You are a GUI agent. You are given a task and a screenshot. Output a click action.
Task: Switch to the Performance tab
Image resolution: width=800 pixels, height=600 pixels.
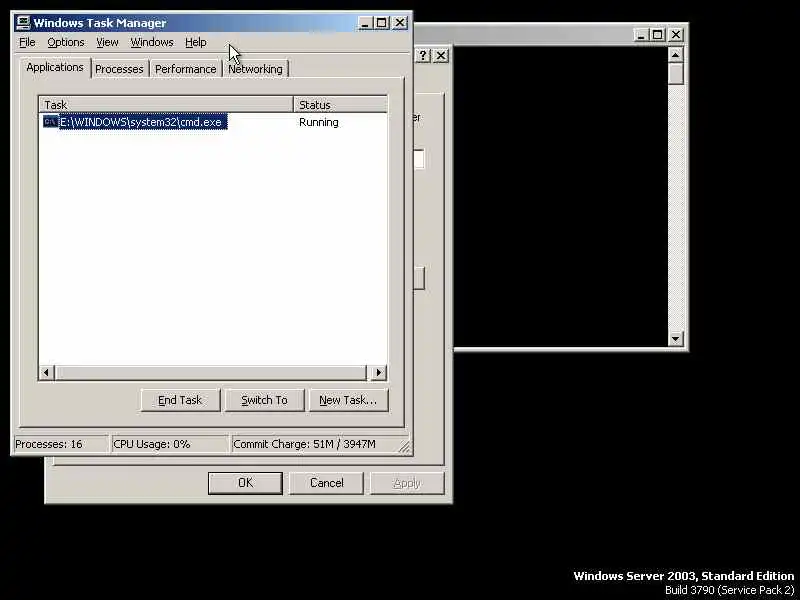pyautogui.click(x=185, y=69)
